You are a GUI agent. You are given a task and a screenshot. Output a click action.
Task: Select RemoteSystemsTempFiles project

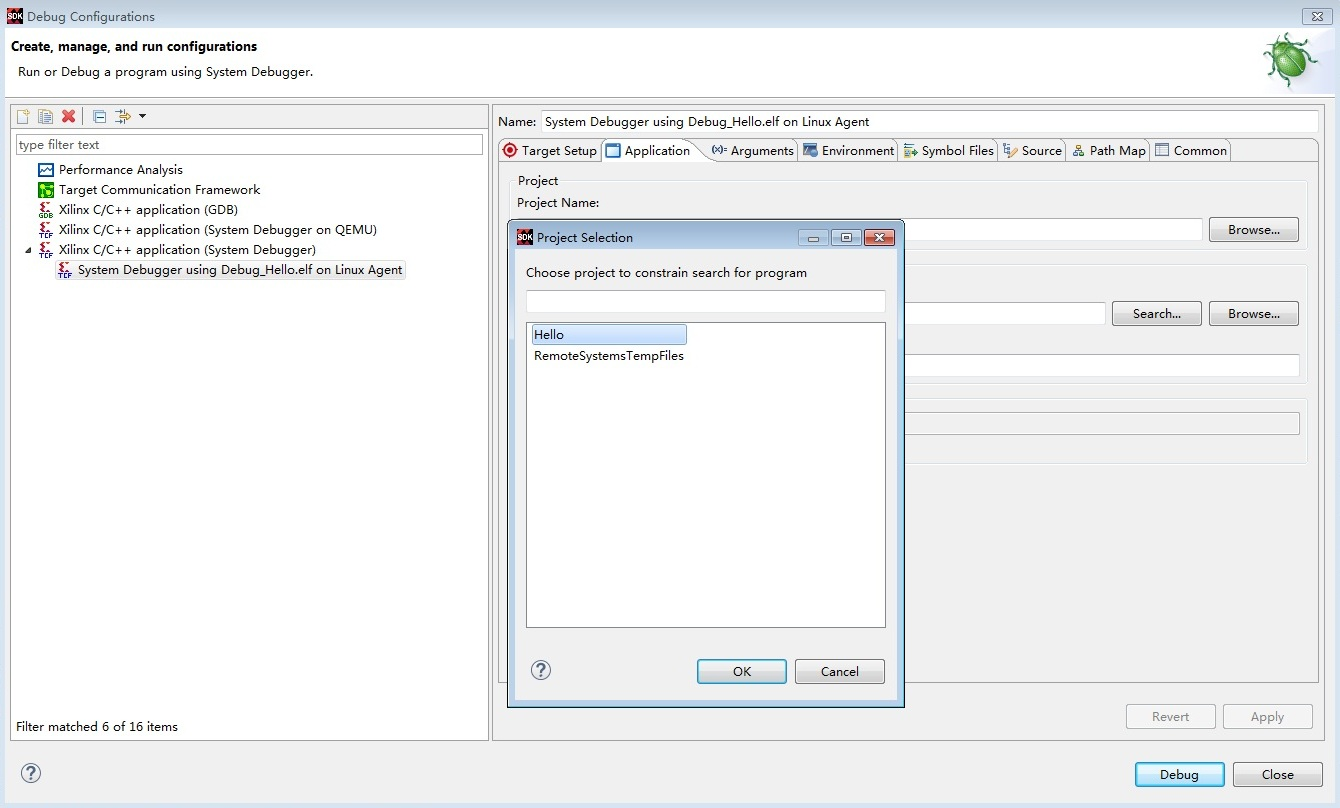tap(608, 355)
